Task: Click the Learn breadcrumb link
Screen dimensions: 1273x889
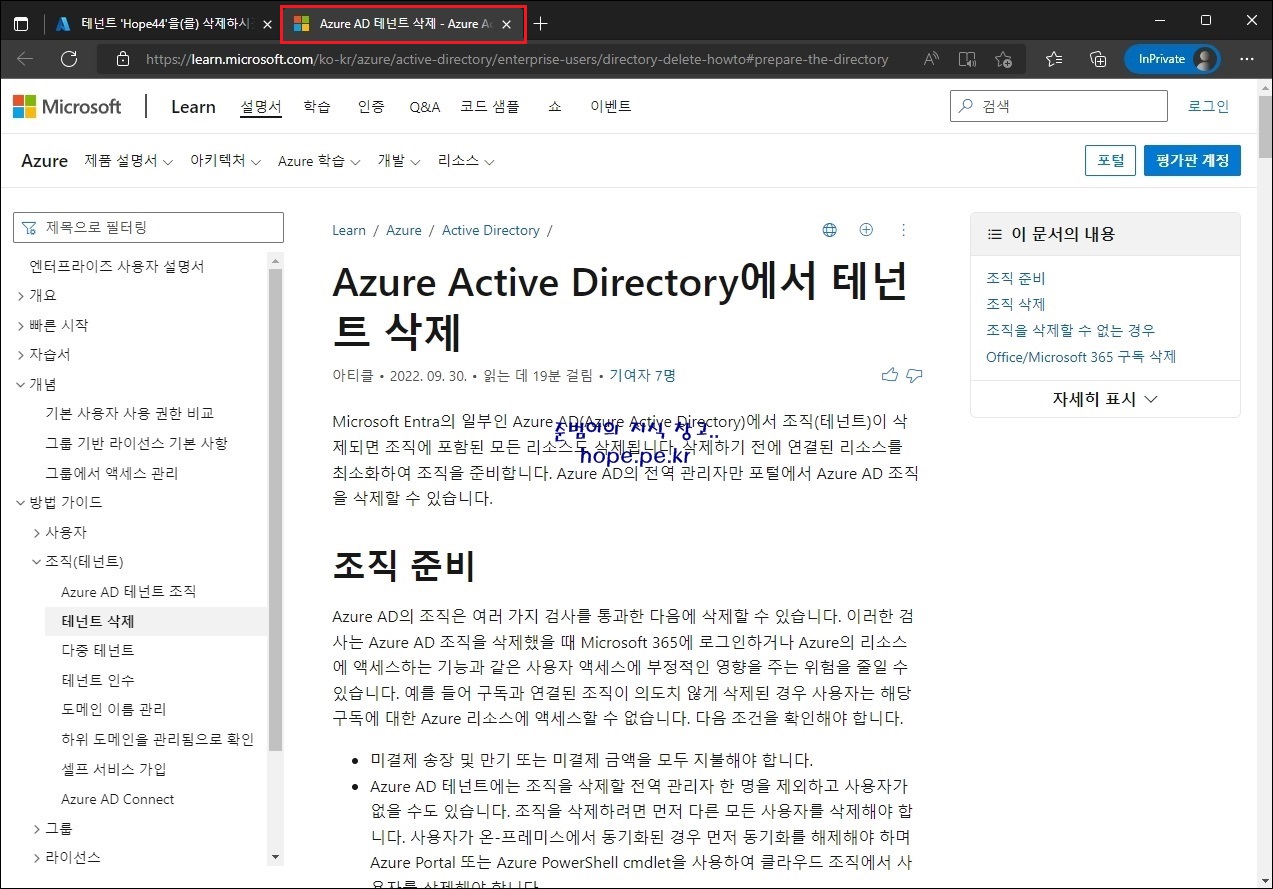Action: pyautogui.click(x=349, y=230)
